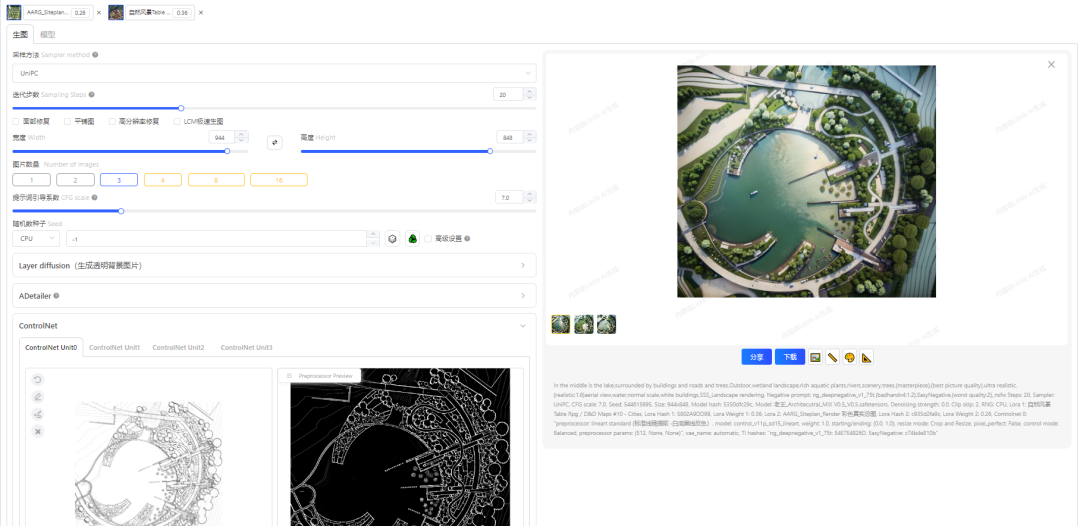Screen dimensions: 1080x526
Task: Show help for CFG scale
Action: tap(95, 198)
